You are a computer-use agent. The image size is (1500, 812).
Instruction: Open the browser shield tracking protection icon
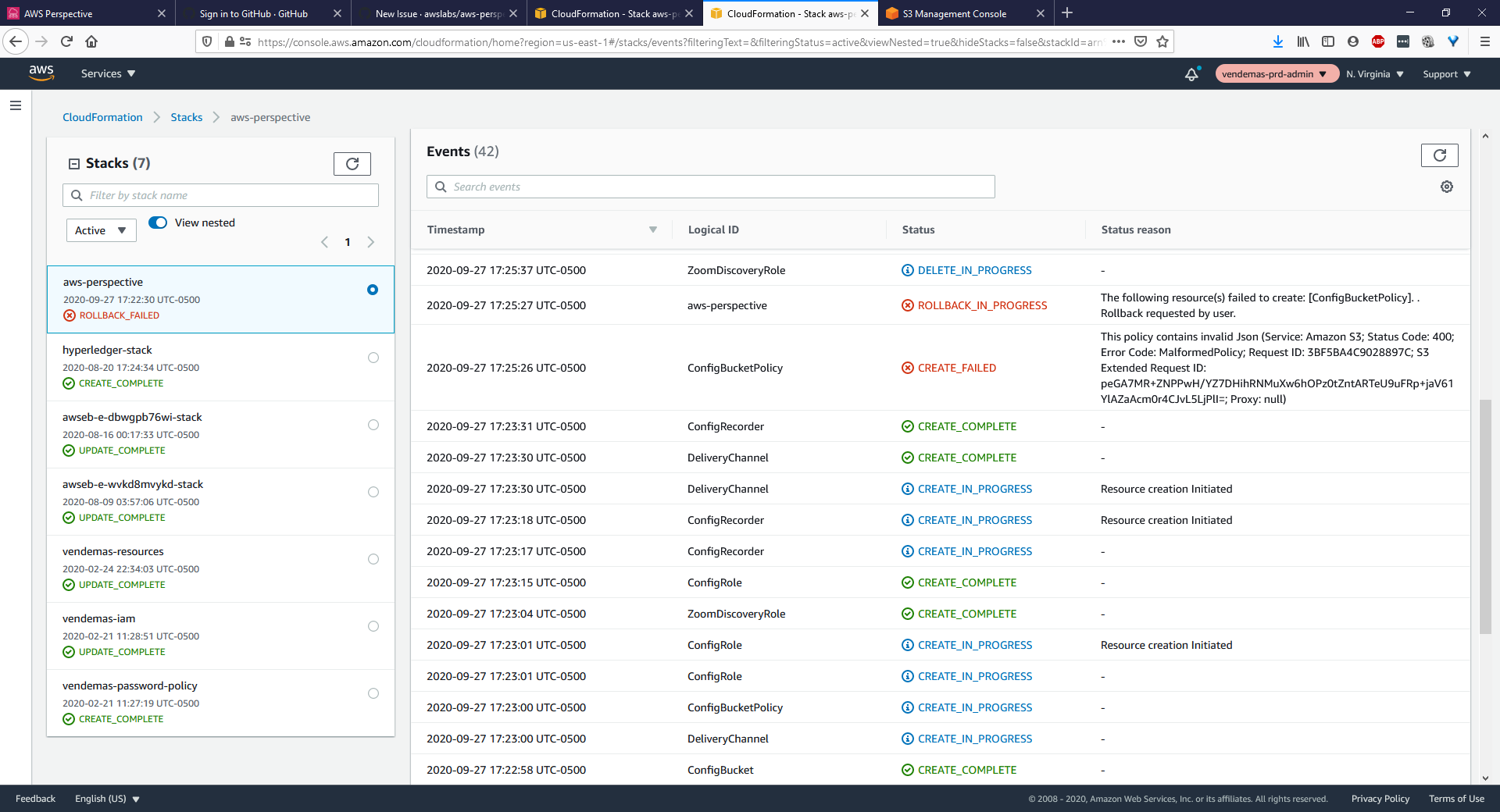[x=205, y=41]
